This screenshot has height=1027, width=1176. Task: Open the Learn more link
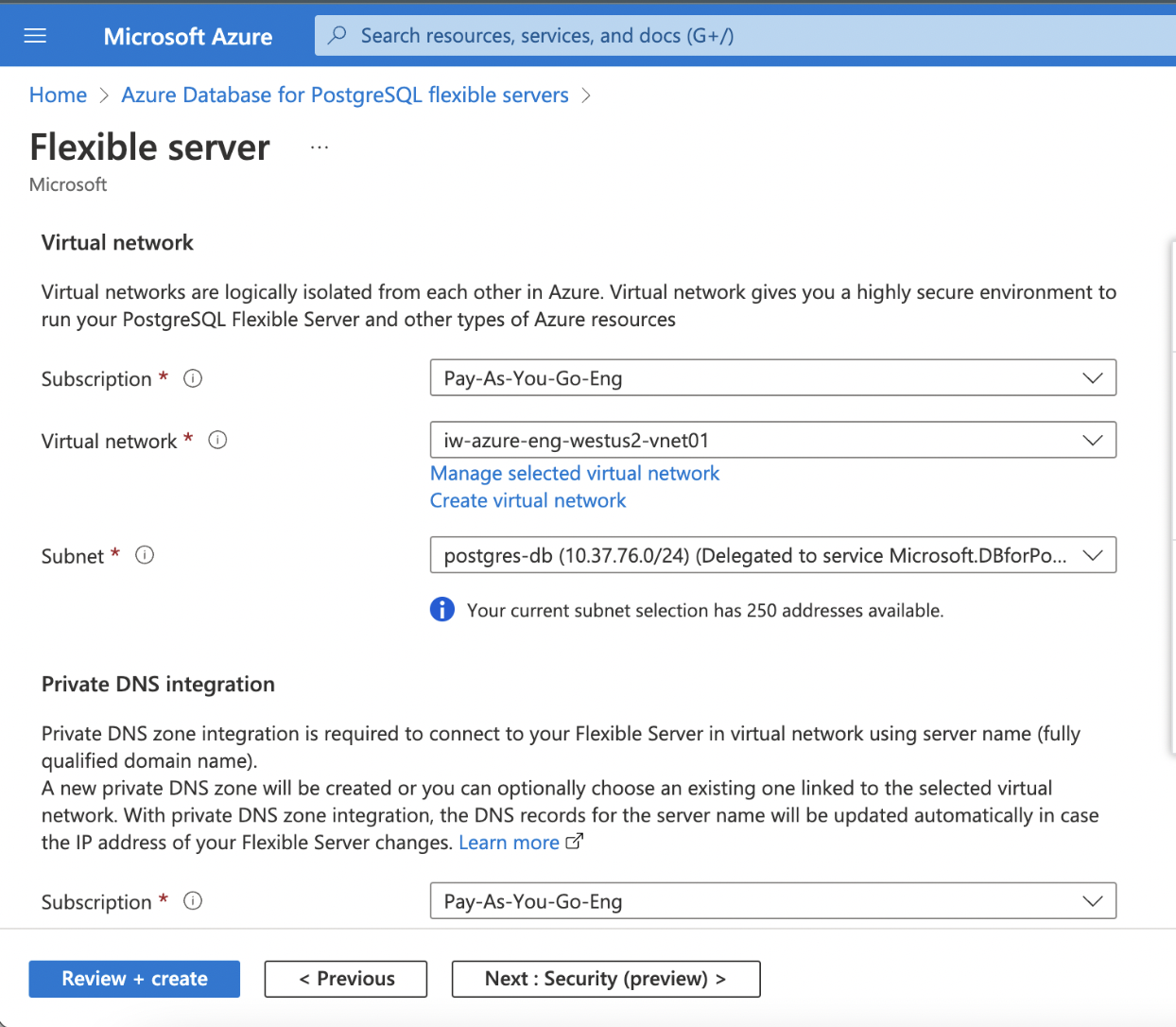coord(509,843)
